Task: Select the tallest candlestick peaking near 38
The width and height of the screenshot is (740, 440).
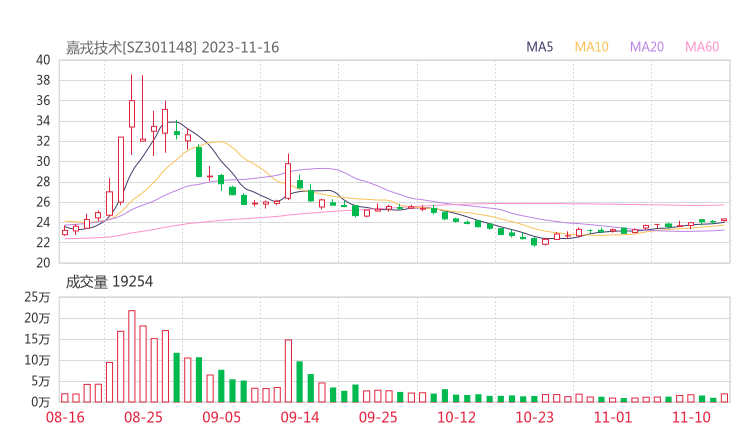Action: pos(132,113)
